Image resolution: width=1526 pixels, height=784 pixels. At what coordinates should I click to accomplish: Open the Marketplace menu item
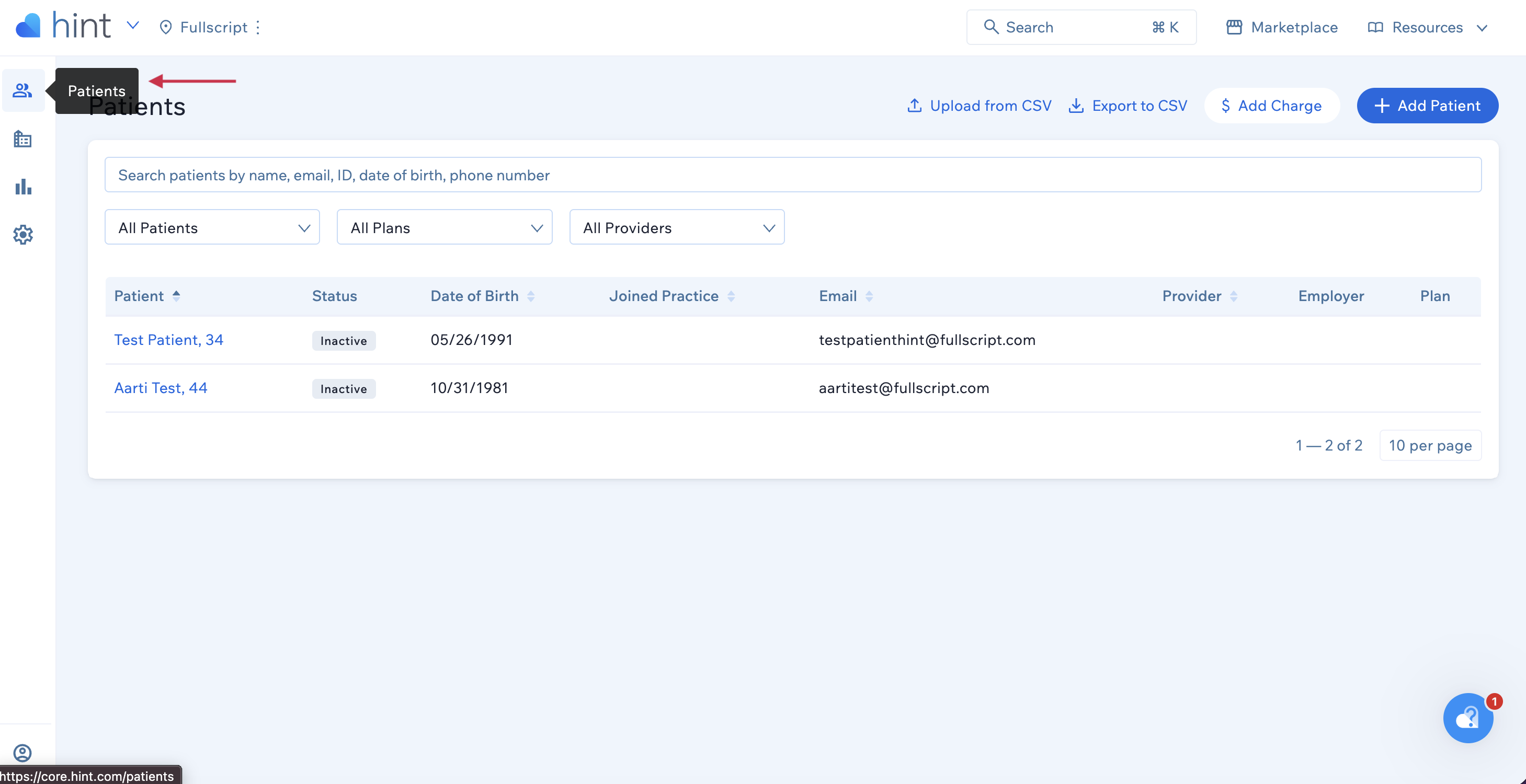click(x=1281, y=27)
